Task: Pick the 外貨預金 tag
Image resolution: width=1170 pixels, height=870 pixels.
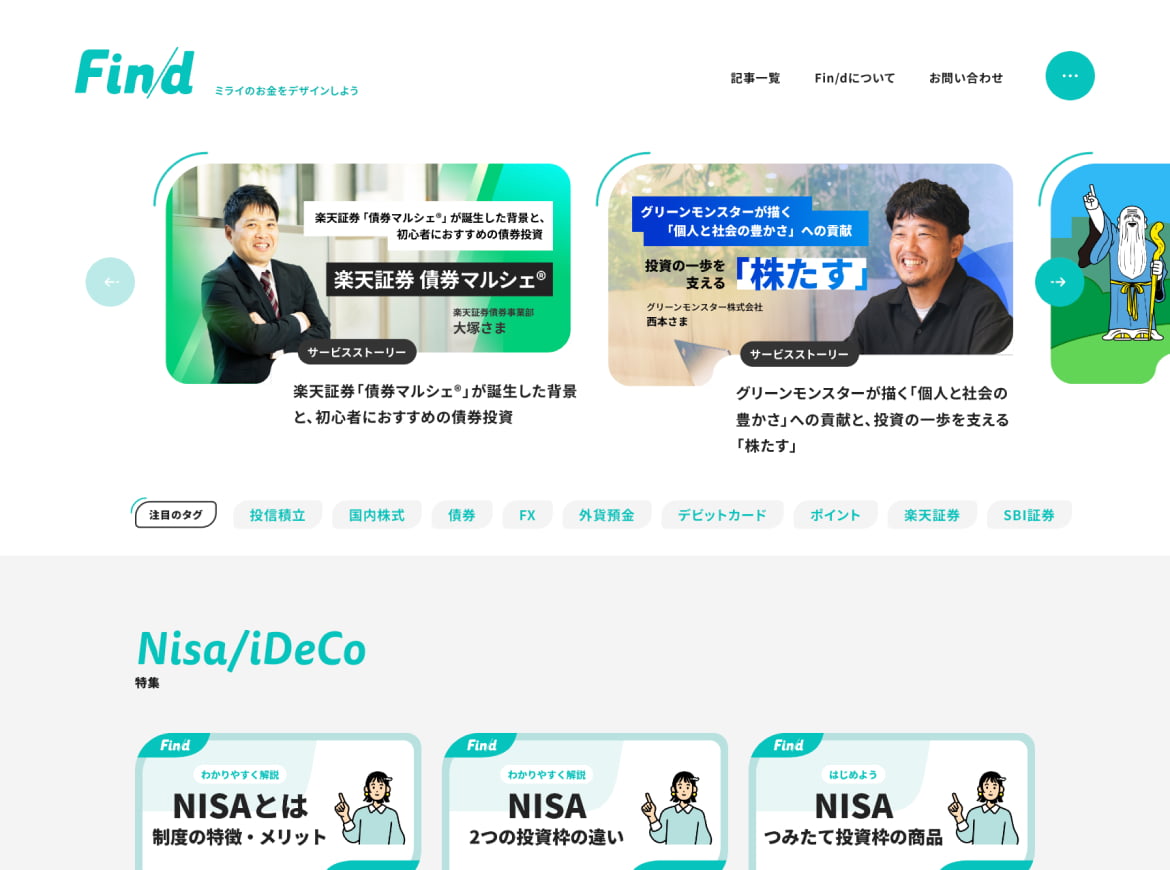Action: coord(606,515)
